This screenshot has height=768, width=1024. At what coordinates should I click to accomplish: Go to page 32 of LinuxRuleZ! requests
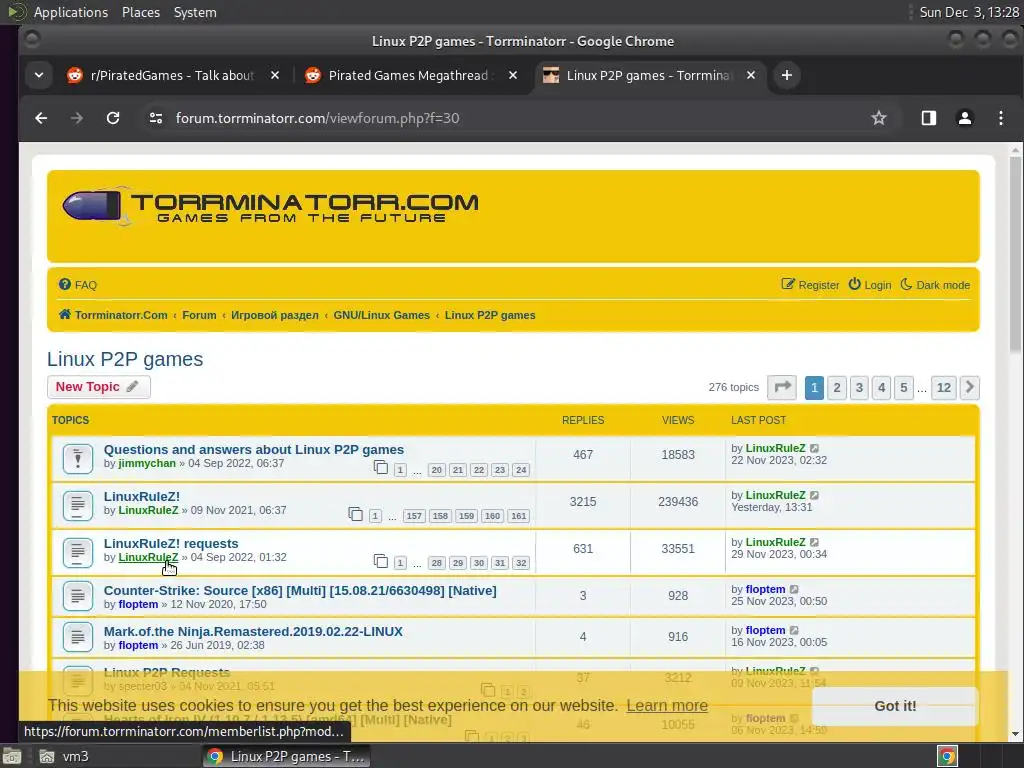520,563
